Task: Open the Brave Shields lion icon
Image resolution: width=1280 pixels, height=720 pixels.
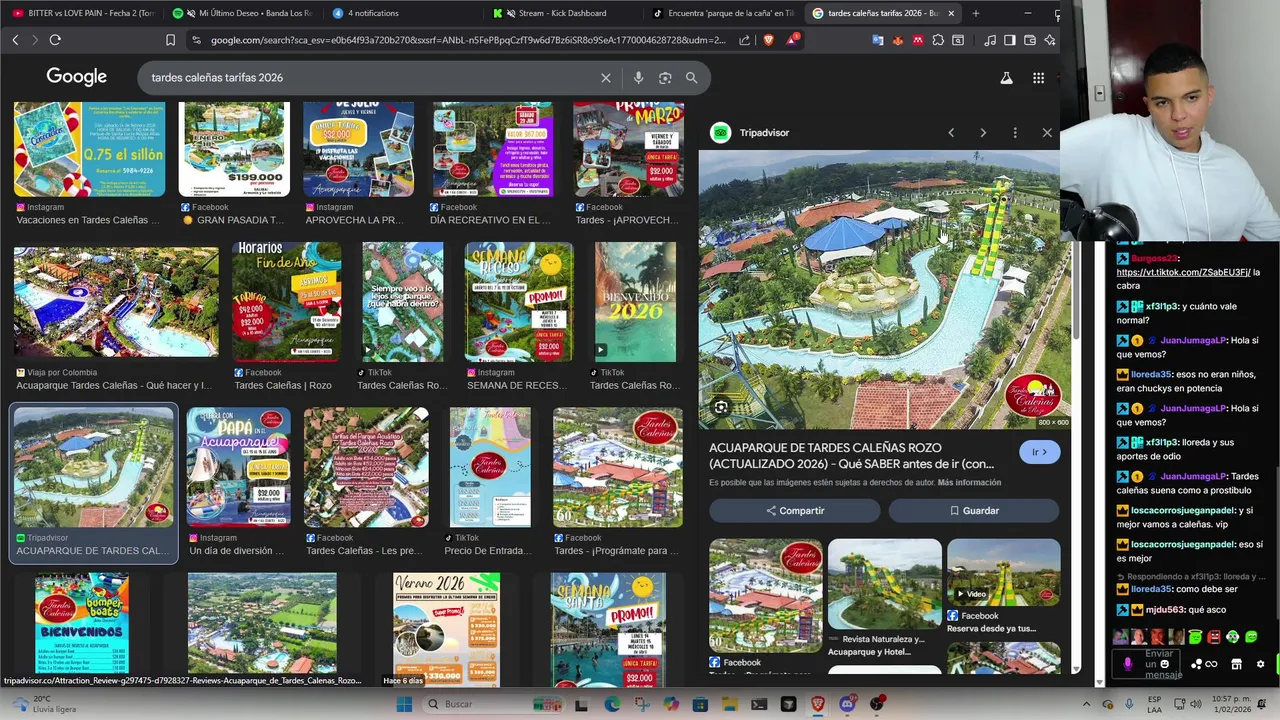Action: pyautogui.click(x=768, y=40)
